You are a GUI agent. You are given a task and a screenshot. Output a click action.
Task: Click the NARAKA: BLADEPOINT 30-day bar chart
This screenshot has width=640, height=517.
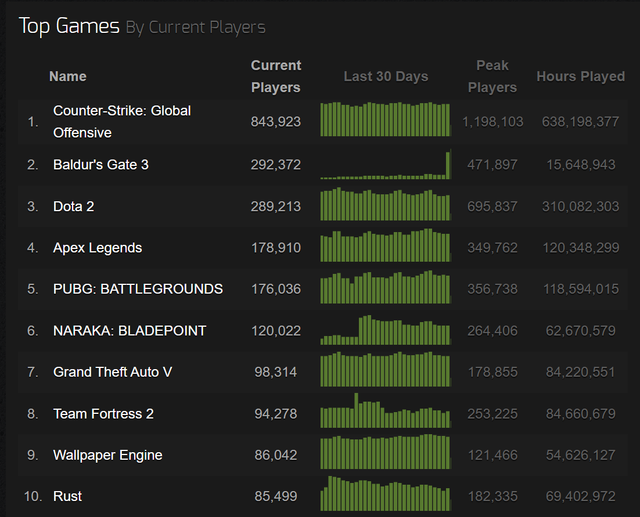[386, 330]
